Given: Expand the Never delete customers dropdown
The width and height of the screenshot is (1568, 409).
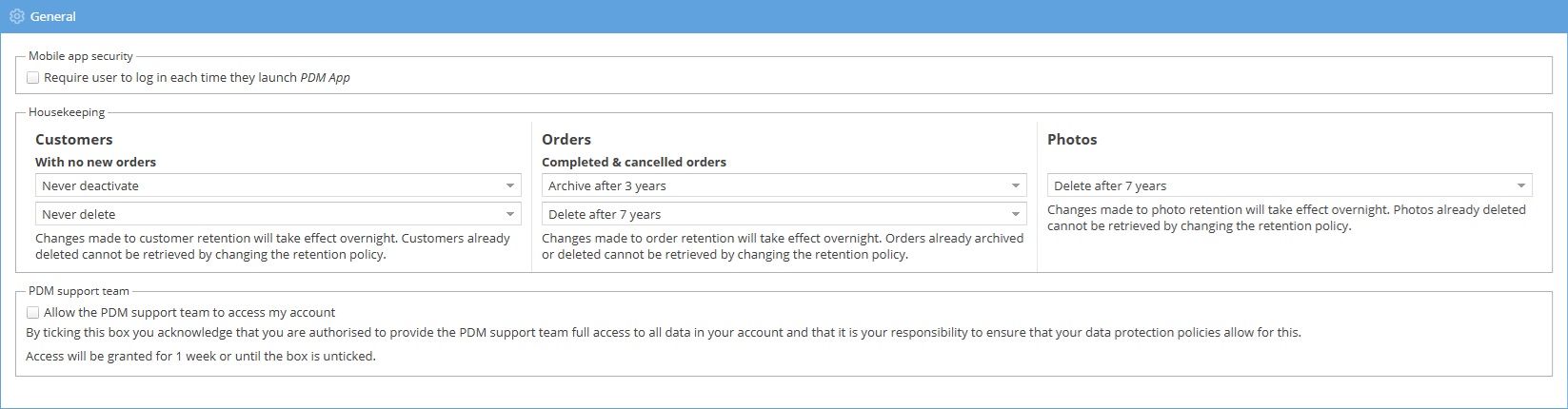Looking at the screenshot, I should 278,214.
